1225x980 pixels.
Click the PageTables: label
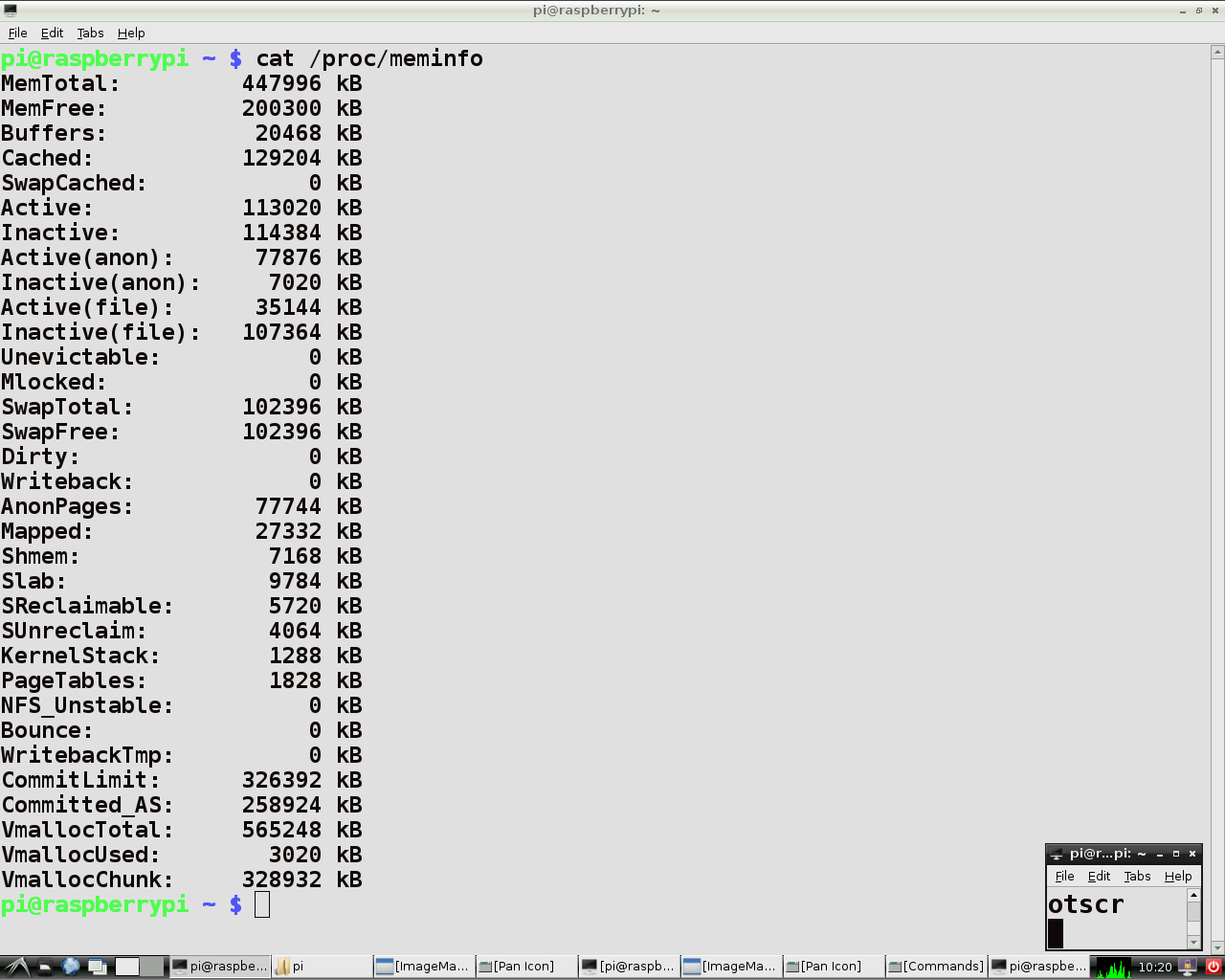coord(74,680)
